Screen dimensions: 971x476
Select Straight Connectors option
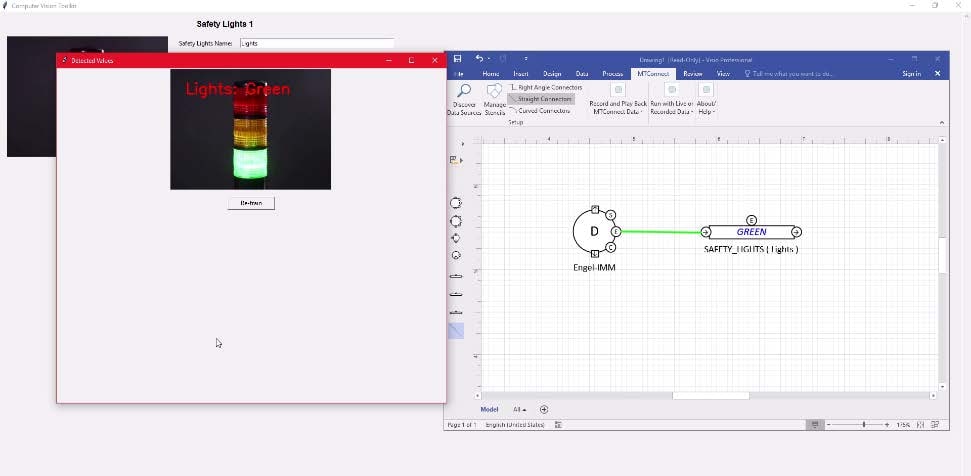[x=542, y=99]
